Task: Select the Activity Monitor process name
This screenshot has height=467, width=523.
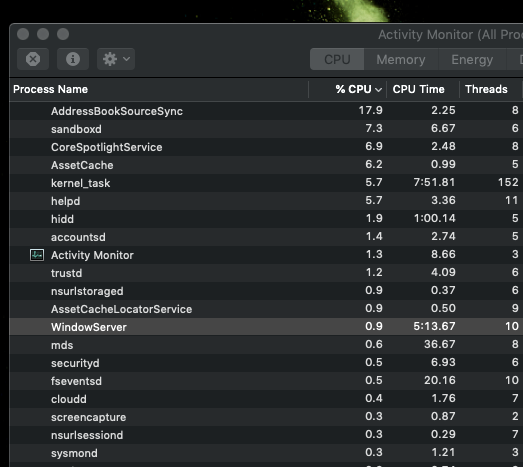Action: [92, 255]
